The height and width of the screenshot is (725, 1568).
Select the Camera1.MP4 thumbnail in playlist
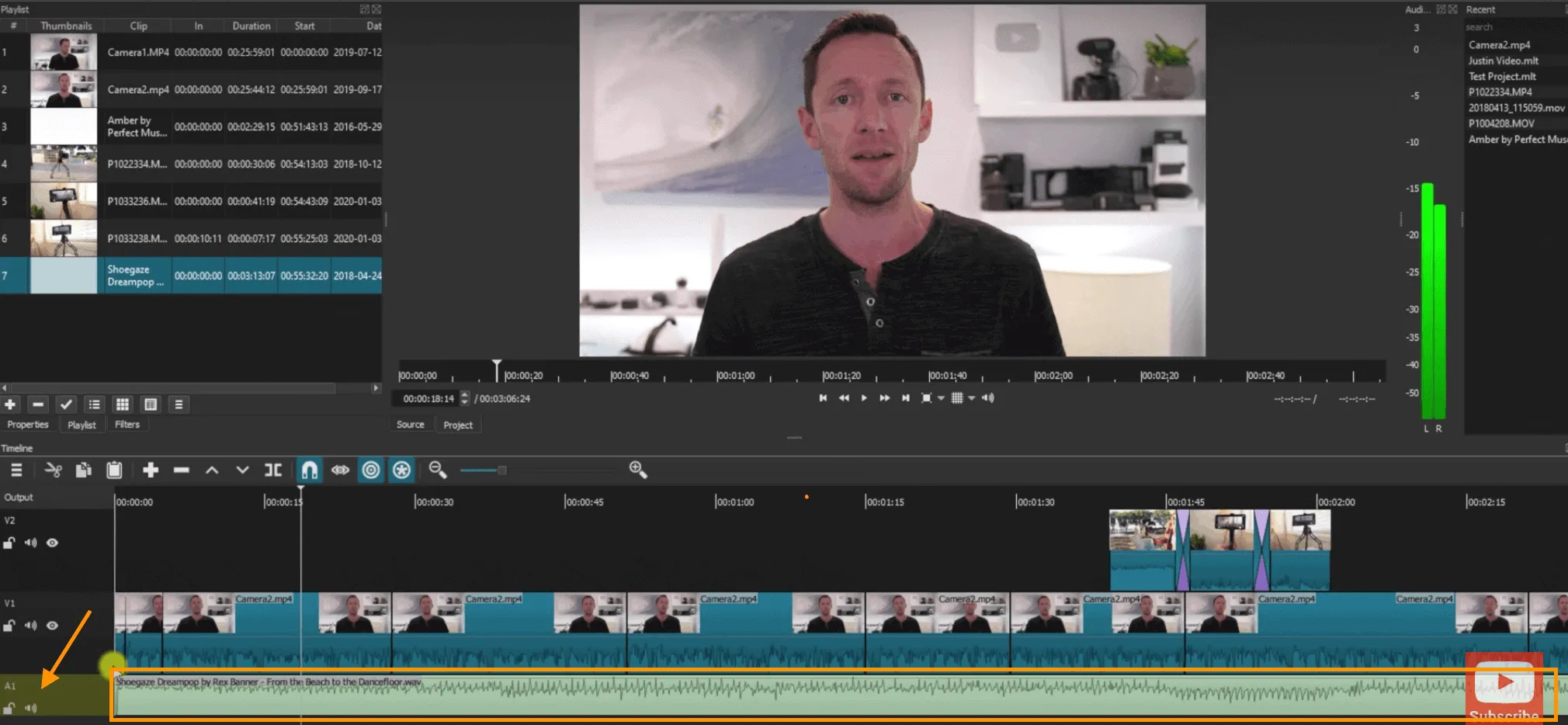64,53
